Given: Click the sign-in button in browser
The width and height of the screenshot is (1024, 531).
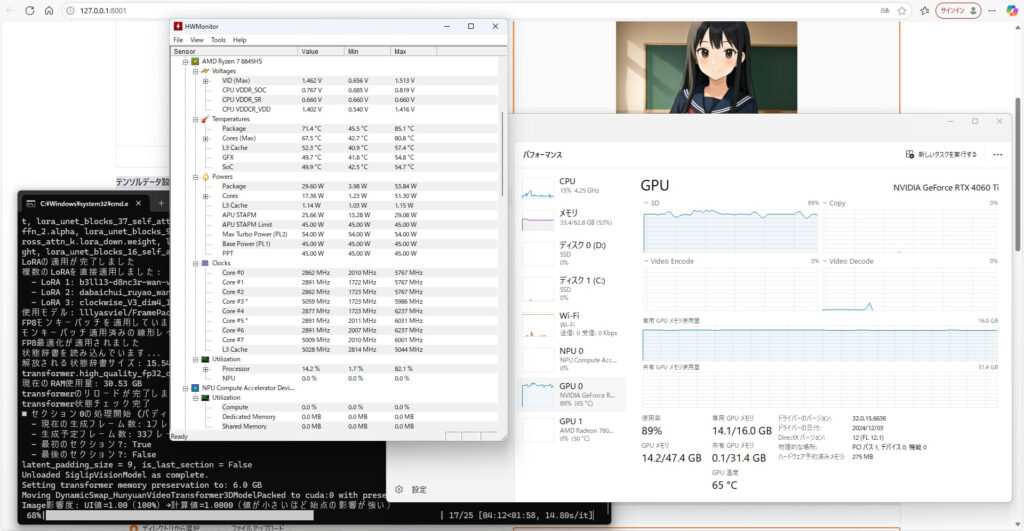Looking at the screenshot, I should click(x=958, y=10).
